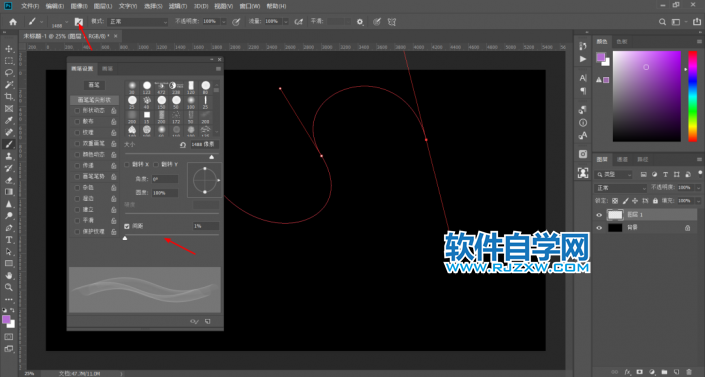Select the Zoom tool in toolbar
705x377 pixels.
[x=9, y=287]
